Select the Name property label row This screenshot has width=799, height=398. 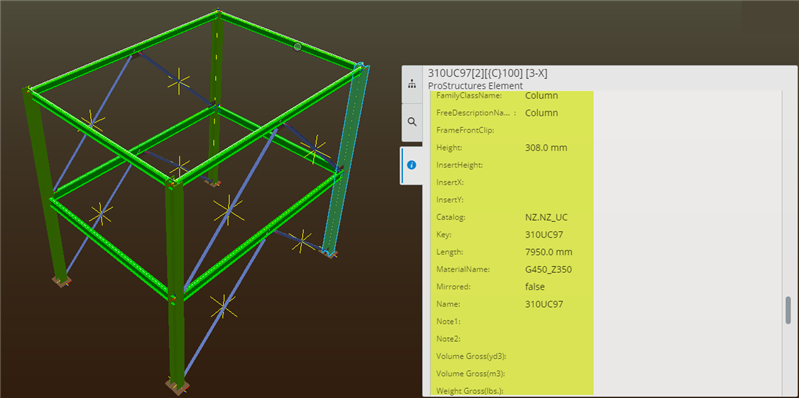[512, 304]
